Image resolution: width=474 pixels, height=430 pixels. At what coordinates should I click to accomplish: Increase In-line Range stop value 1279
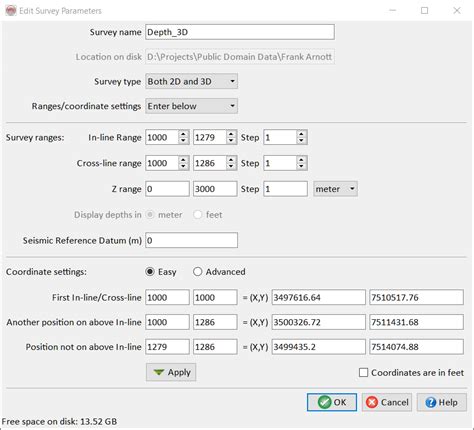pos(231,134)
